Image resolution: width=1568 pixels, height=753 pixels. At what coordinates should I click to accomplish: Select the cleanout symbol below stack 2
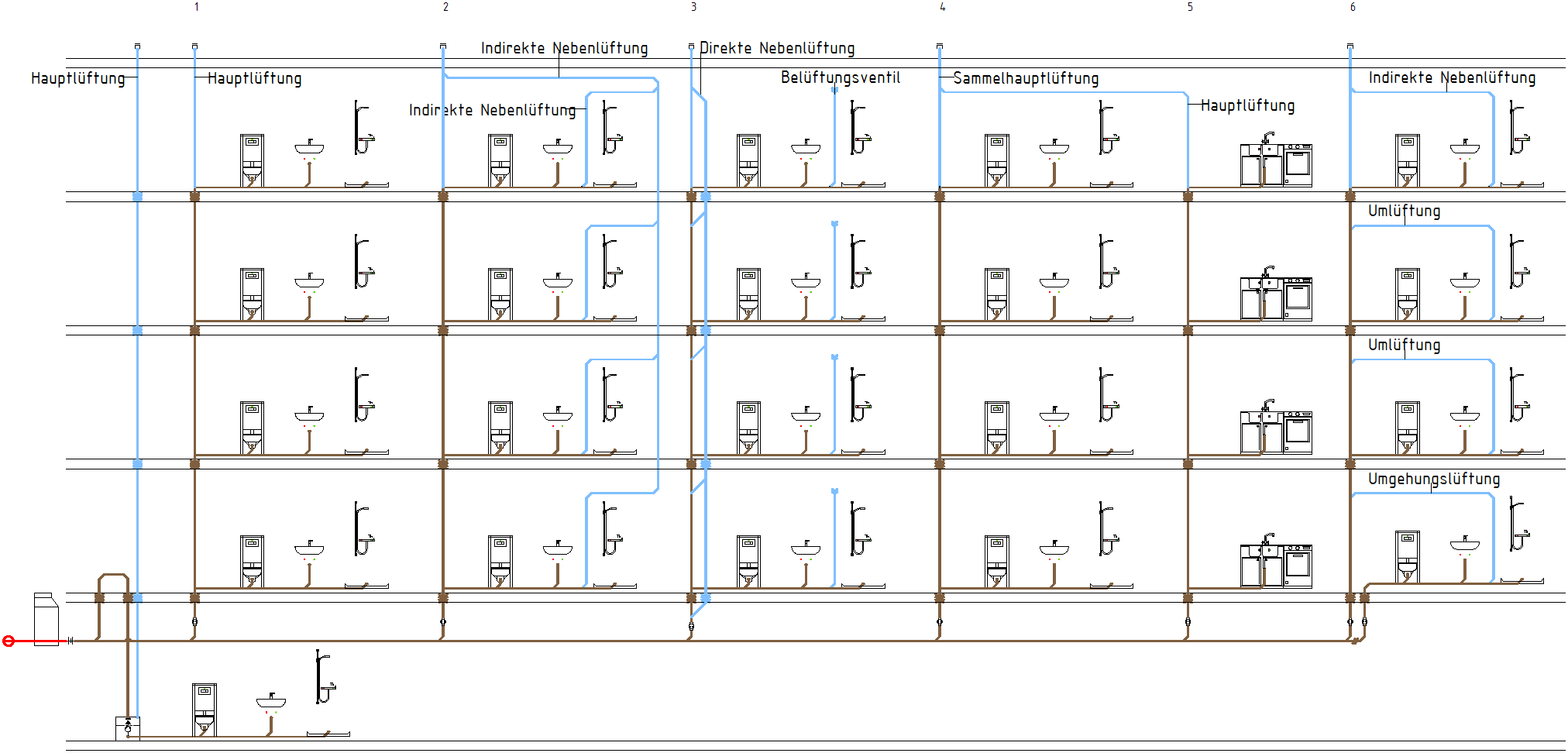pyautogui.click(x=443, y=621)
